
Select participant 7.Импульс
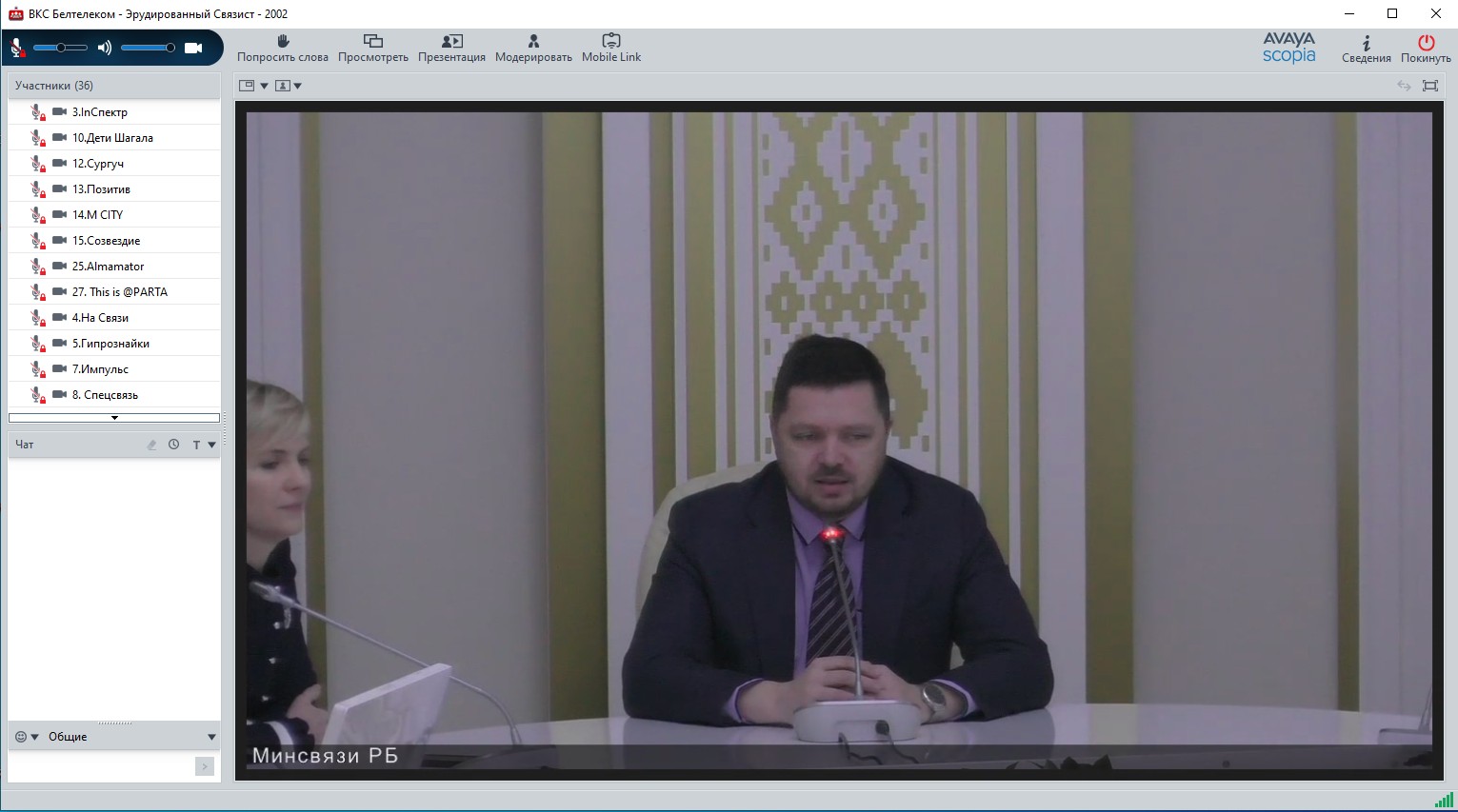[114, 369]
